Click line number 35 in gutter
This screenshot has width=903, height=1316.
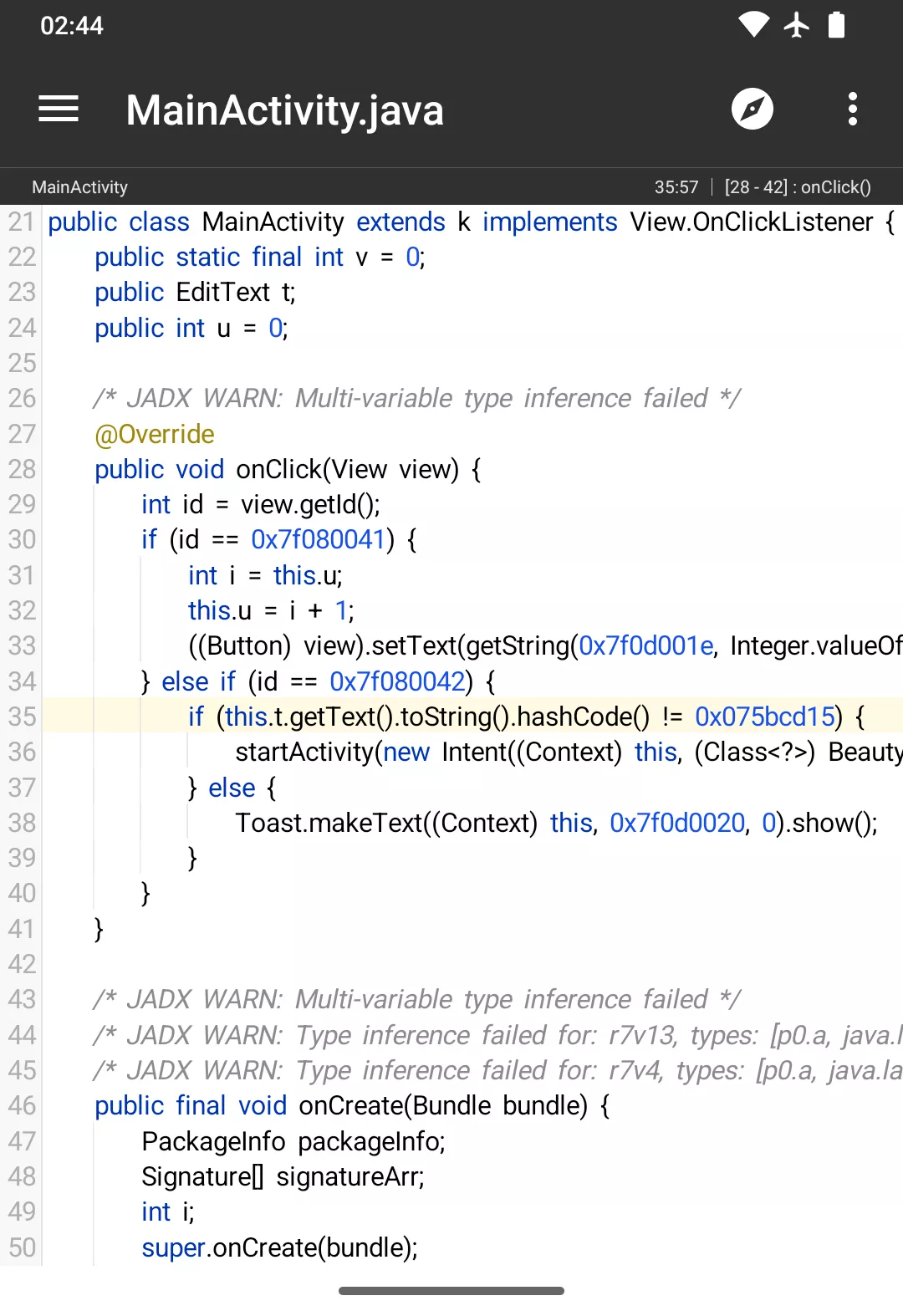[23, 717]
